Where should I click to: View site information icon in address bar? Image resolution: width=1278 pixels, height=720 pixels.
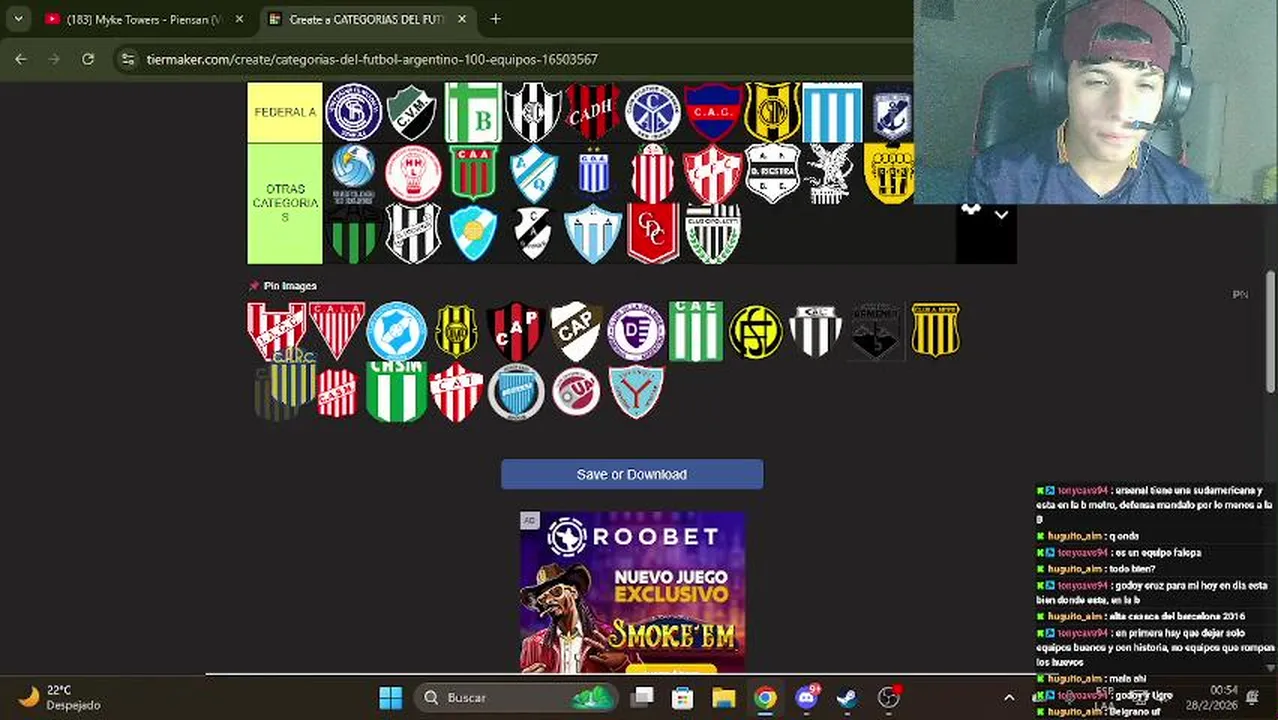tap(128, 59)
